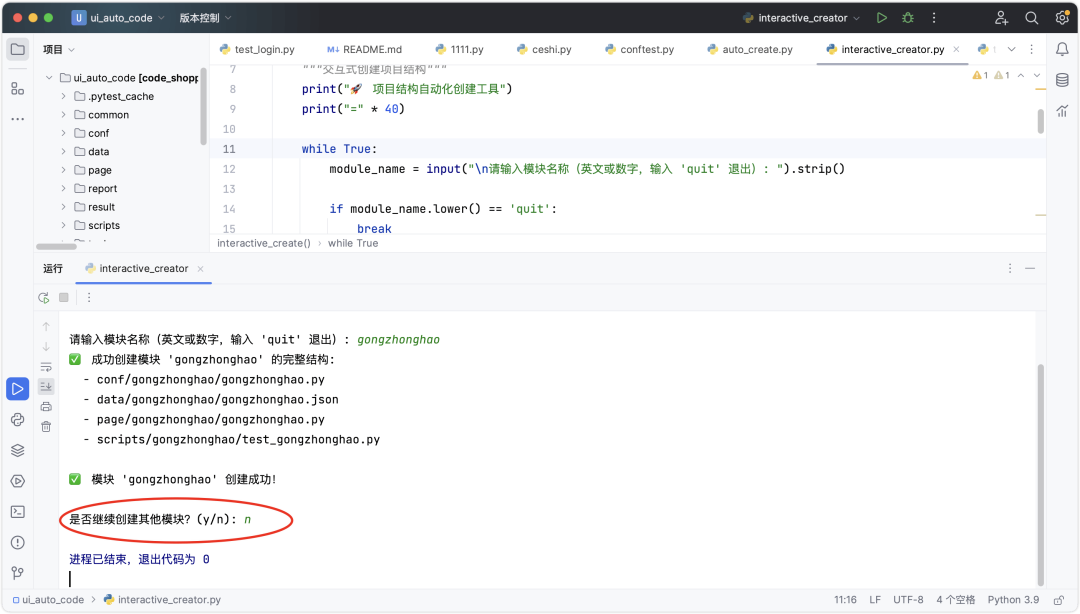The height and width of the screenshot is (614, 1080).
Task: Click the project tree horizontal scrollbar
Action: (x=56, y=247)
